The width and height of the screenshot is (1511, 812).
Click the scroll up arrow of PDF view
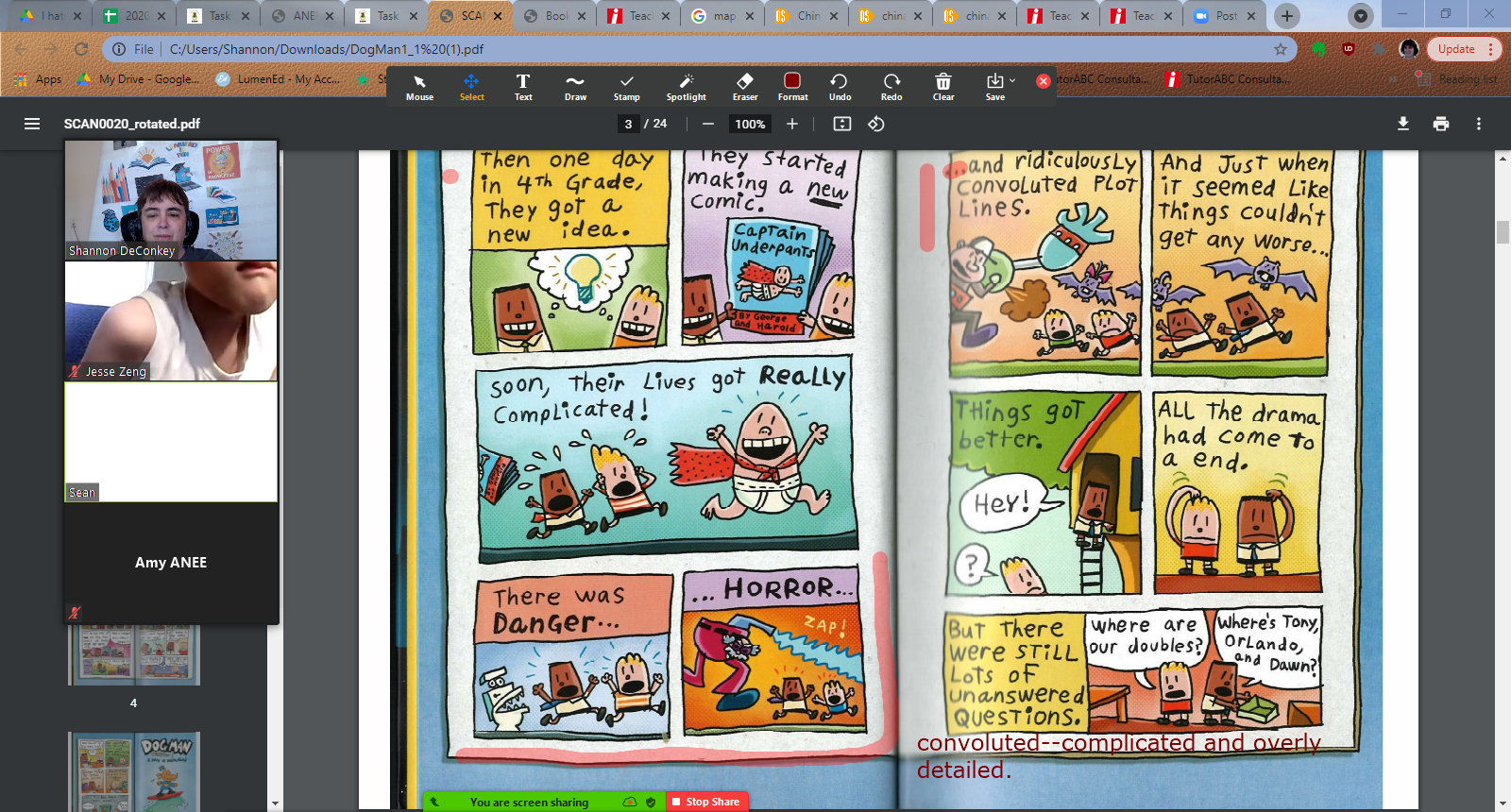coord(1503,159)
